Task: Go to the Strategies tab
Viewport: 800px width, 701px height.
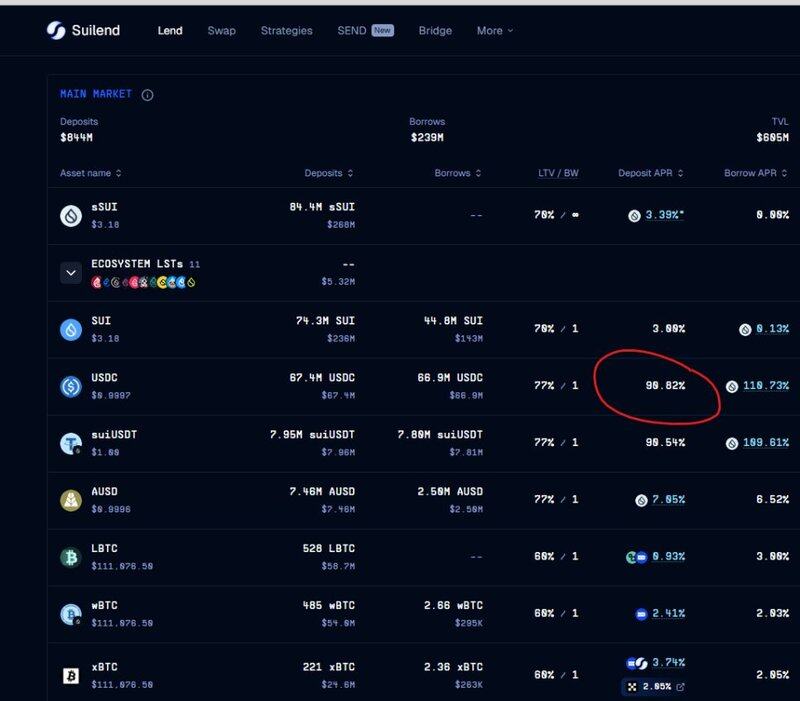Action: pos(286,31)
